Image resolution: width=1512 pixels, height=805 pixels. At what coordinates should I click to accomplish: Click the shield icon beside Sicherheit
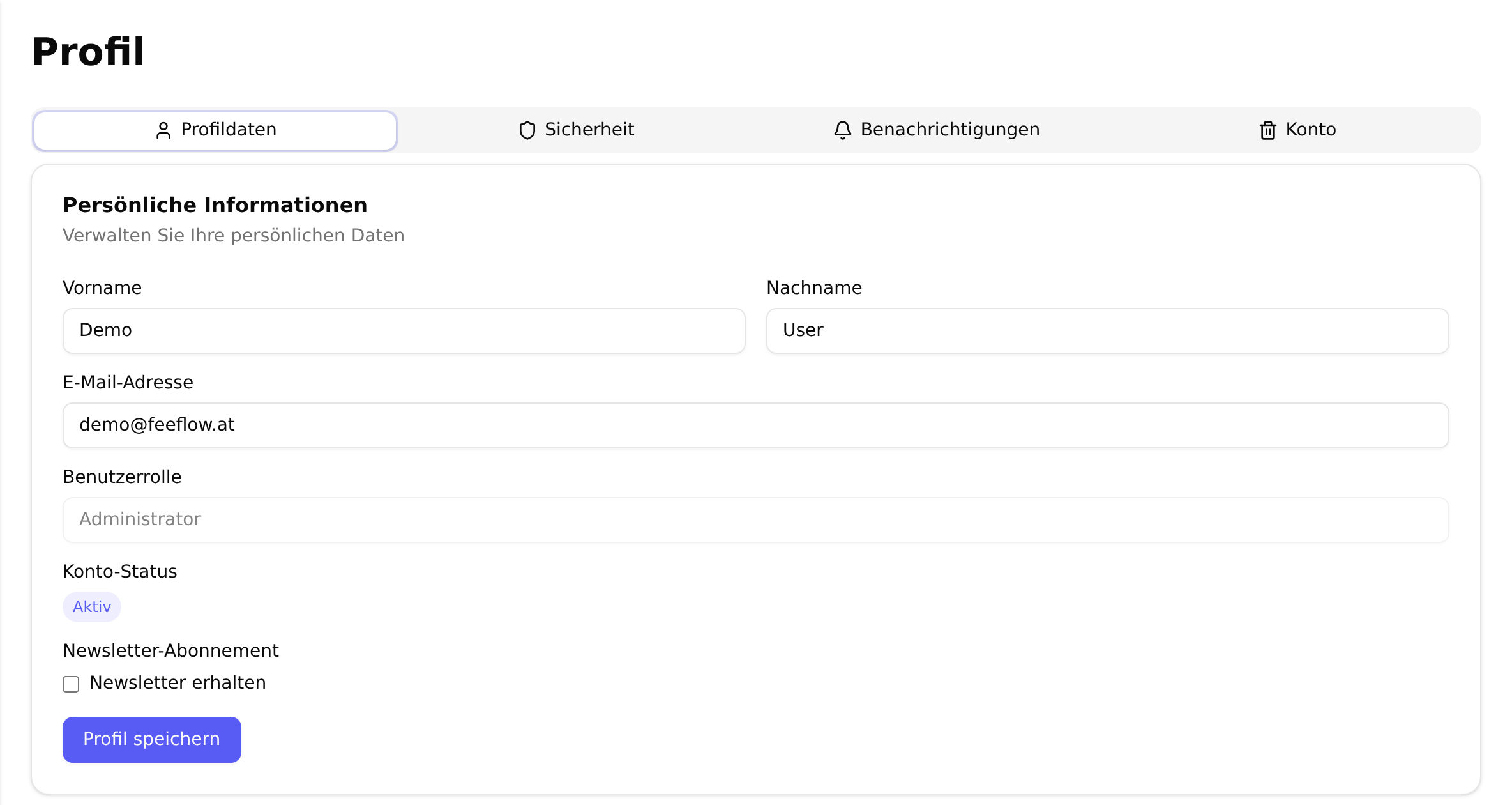pyautogui.click(x=527, y=130)
